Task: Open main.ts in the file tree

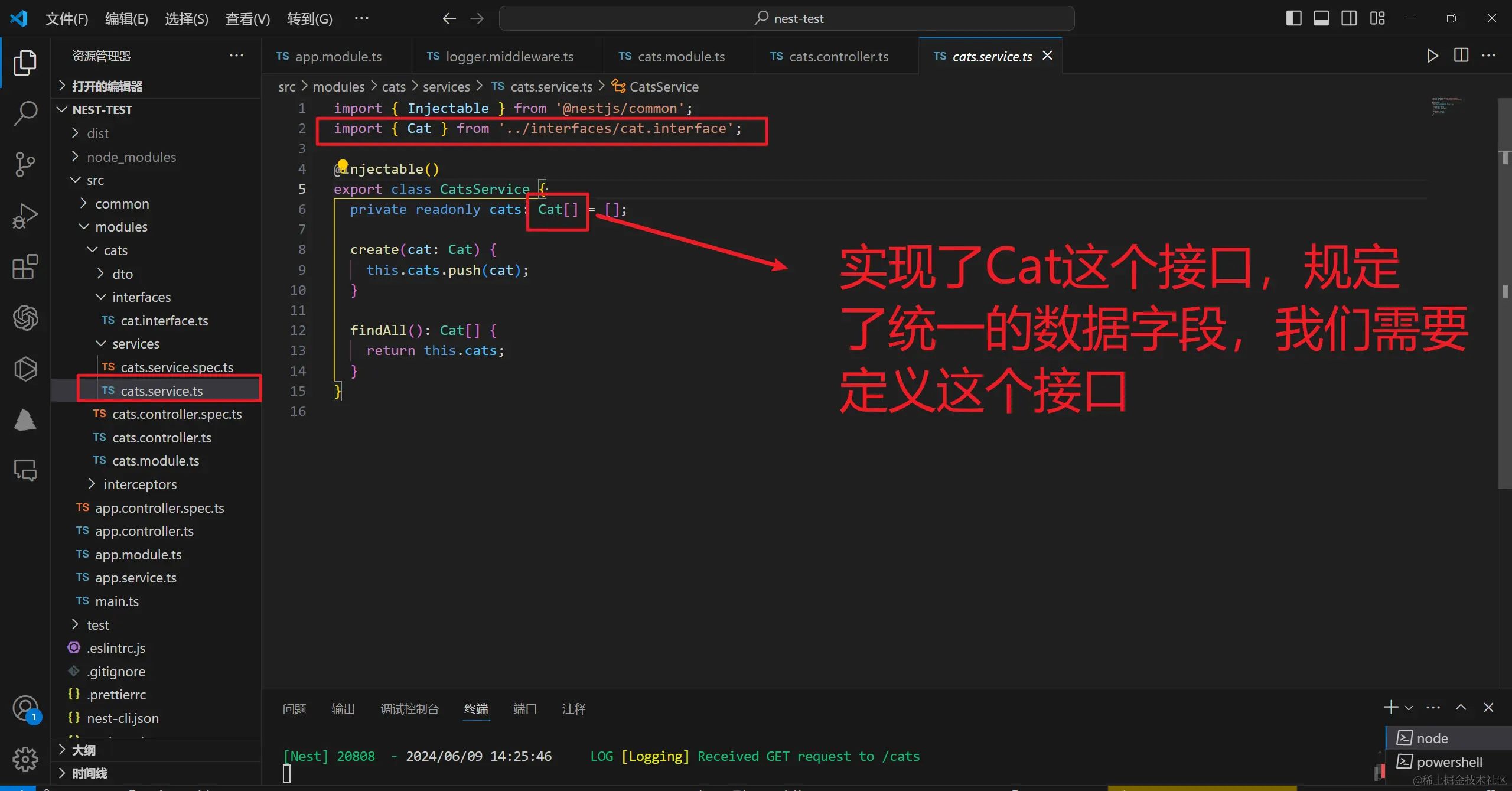Action: 156,601
